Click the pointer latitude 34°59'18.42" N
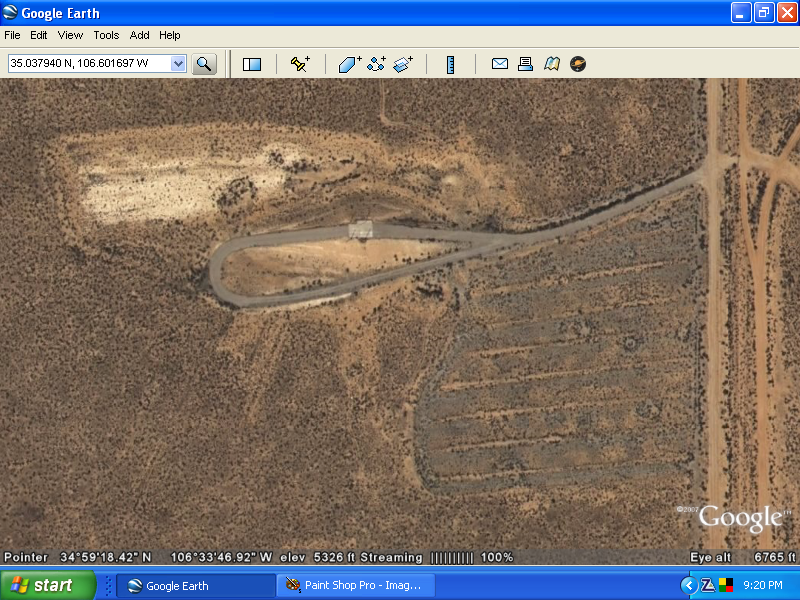The height and width of the screenshot is (600, 800). pos(106,557)
